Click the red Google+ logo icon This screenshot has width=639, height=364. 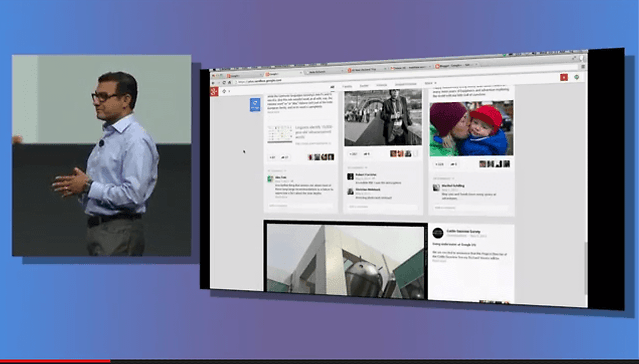pos(214,91)
